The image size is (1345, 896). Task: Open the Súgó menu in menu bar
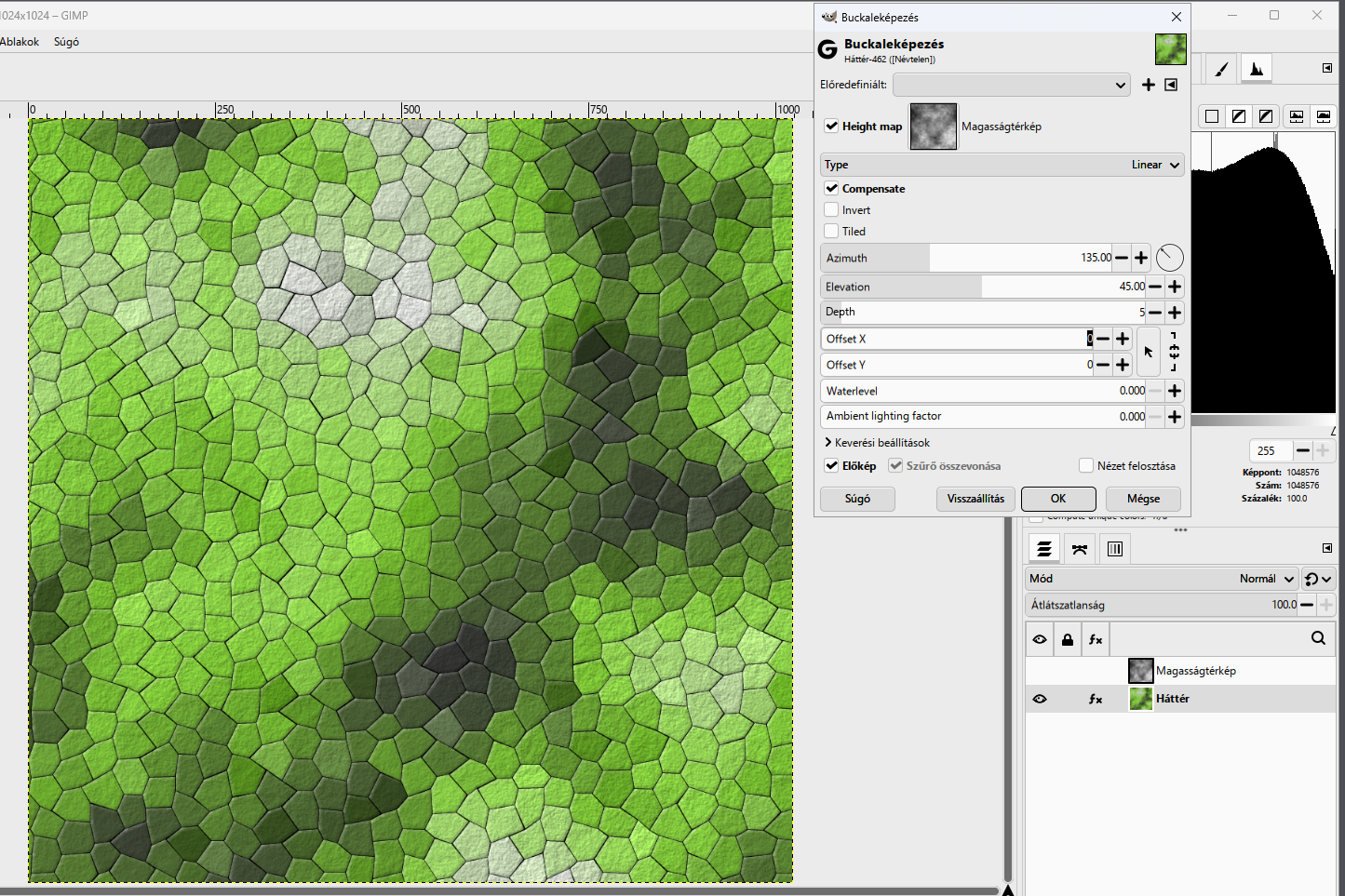click(x=66, y=42)
